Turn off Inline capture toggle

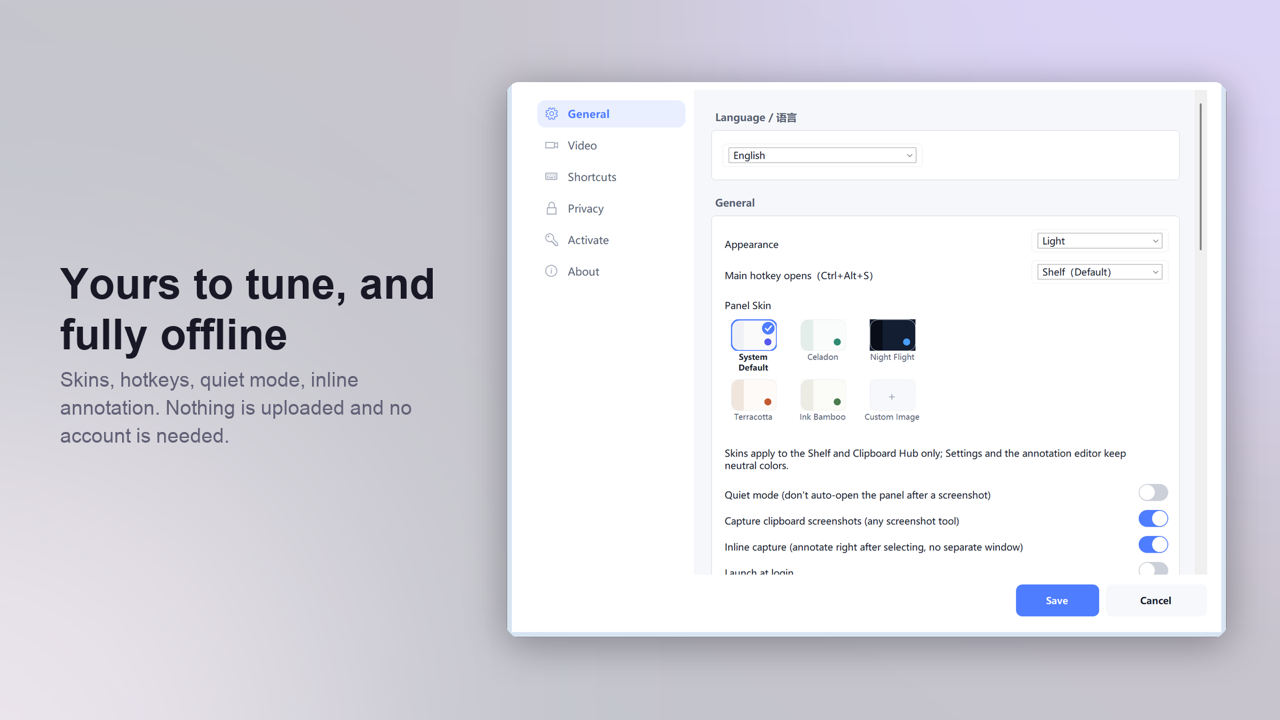point(1153,544)
